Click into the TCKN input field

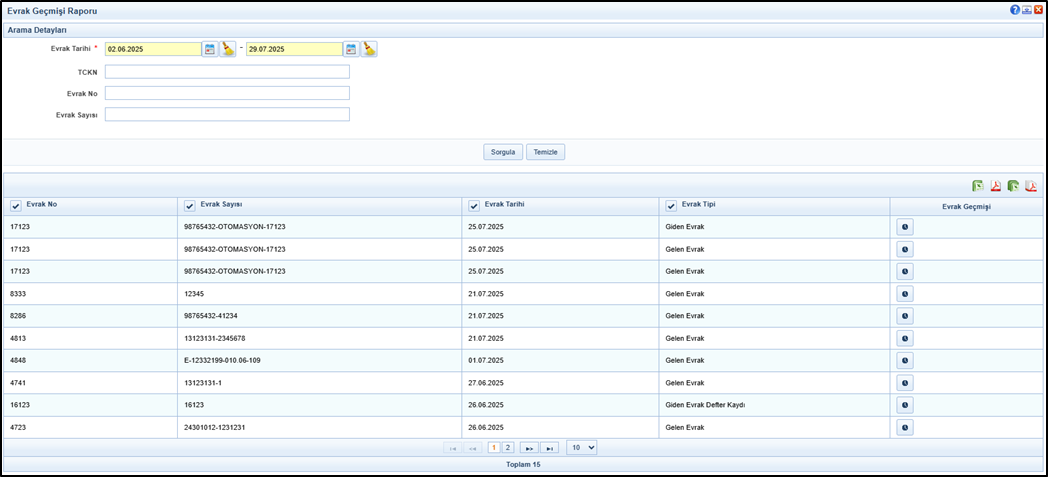[227, 71]
